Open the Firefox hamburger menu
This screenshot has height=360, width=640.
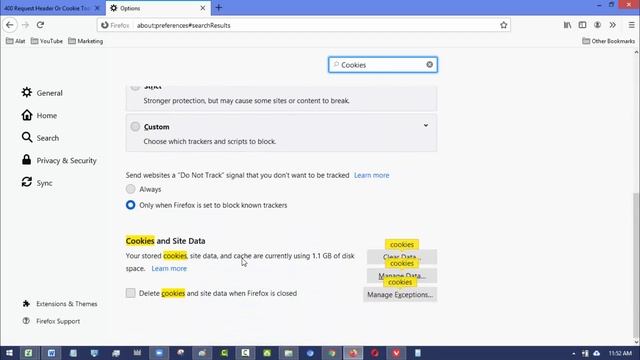click(x=631, y=25)
